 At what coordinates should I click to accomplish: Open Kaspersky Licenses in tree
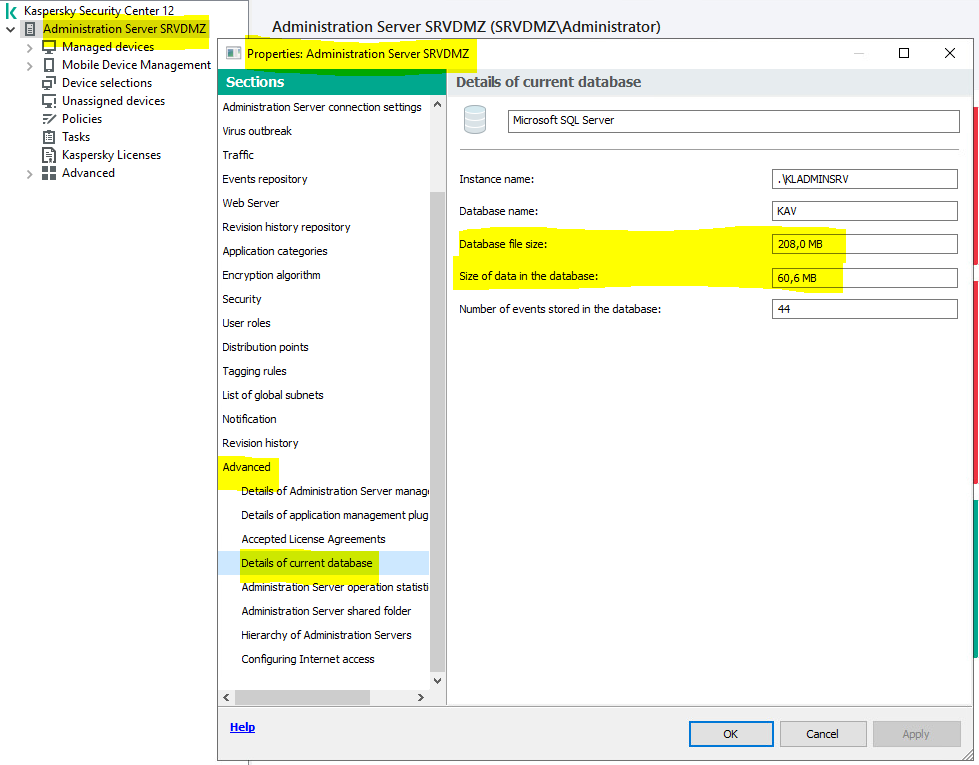111,155
